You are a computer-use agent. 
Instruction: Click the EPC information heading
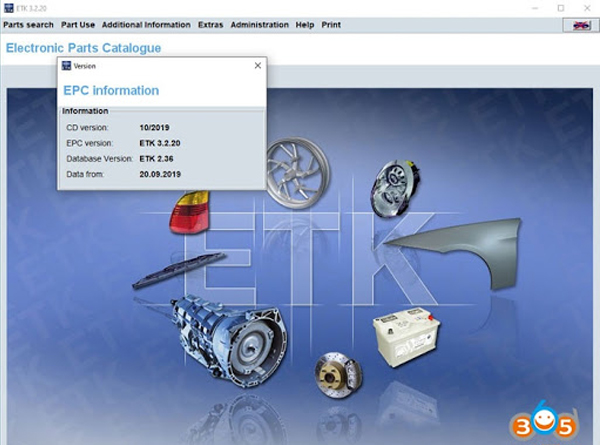point(111,91)
